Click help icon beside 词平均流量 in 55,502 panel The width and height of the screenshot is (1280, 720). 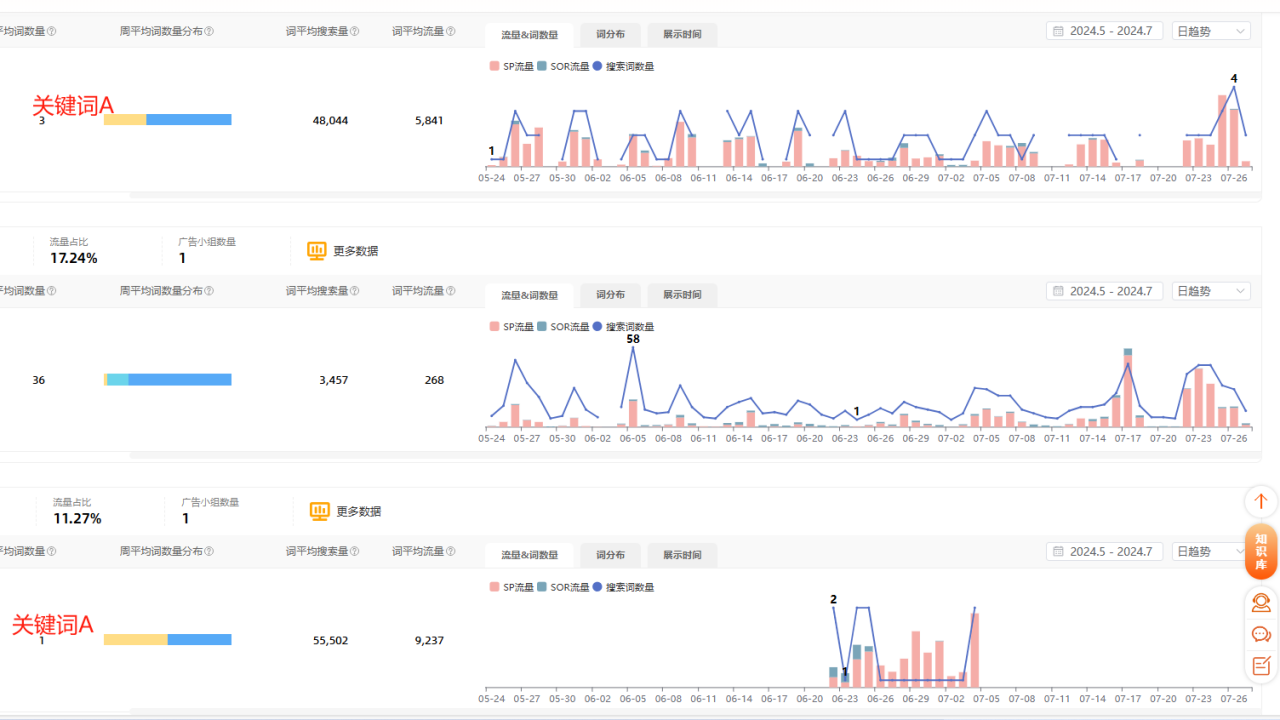[451, 551]
